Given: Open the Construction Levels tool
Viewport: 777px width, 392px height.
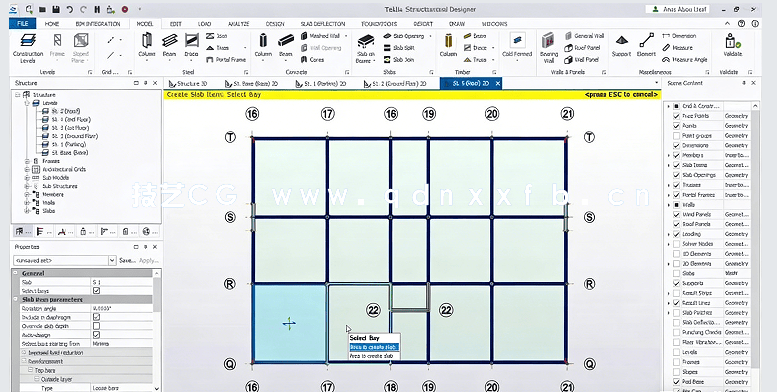Looking at the screenshot, I should (x=28, y=48).
